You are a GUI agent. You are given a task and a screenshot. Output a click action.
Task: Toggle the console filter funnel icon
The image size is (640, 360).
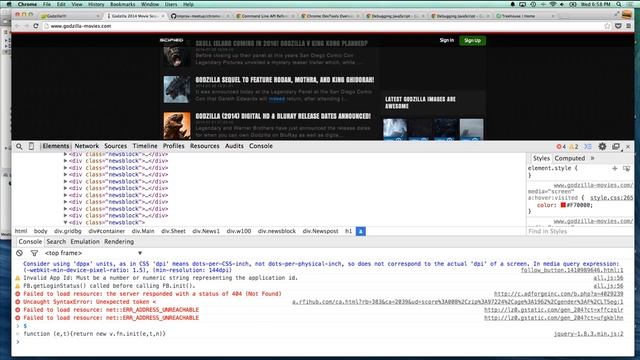click(34, 253)
